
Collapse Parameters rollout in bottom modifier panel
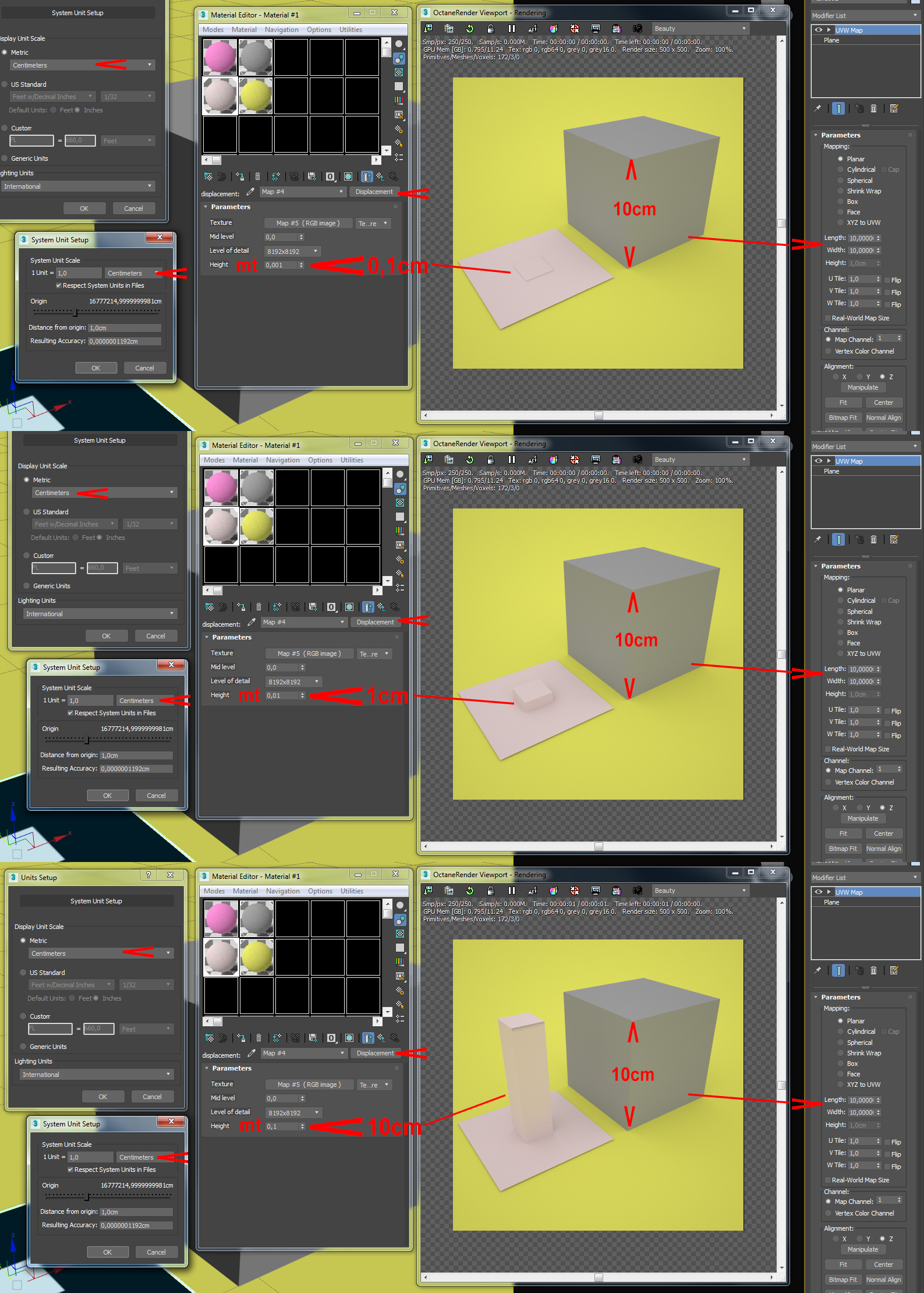pyautogui.click(x=816, y=997)
